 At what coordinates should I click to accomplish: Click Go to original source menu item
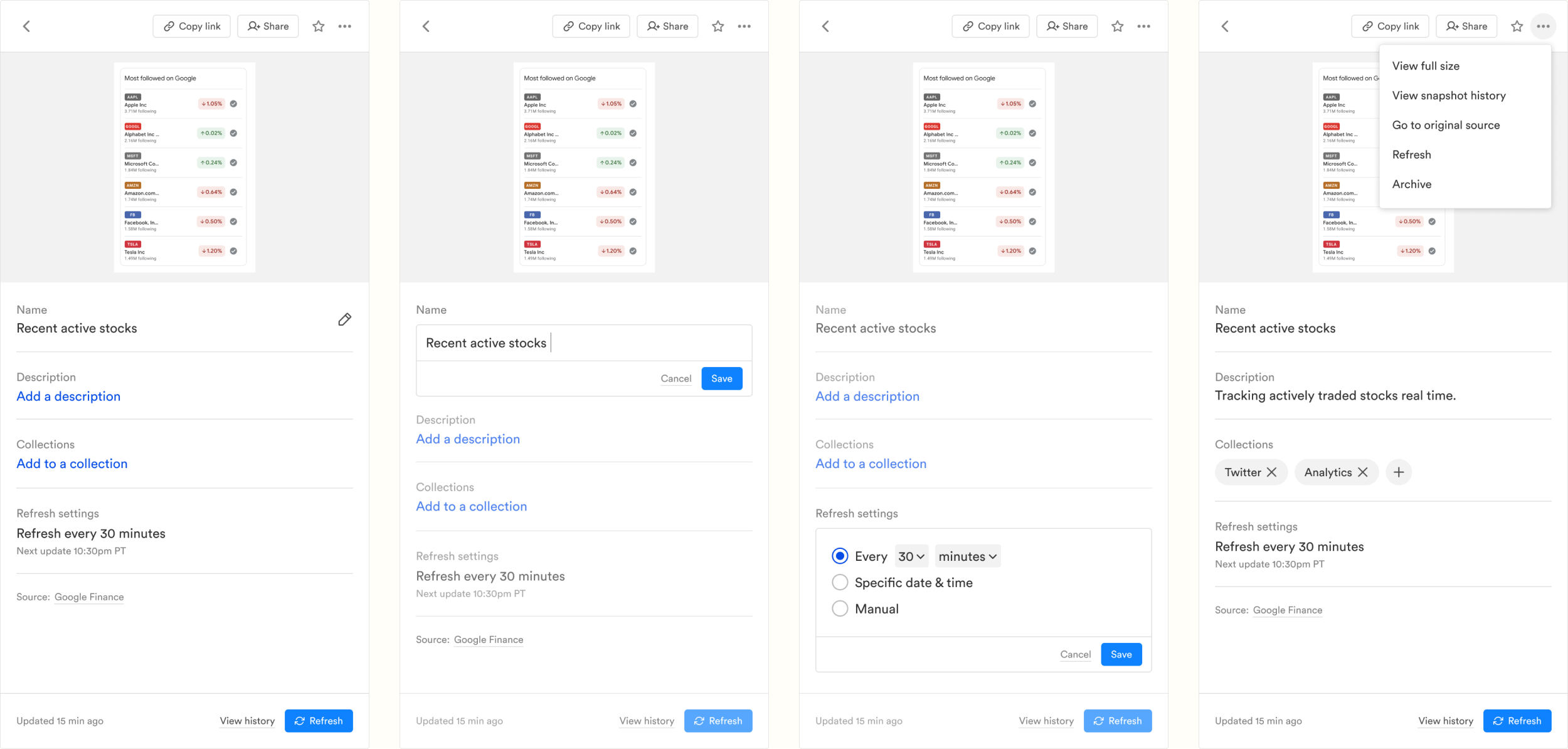point(1446,125)
